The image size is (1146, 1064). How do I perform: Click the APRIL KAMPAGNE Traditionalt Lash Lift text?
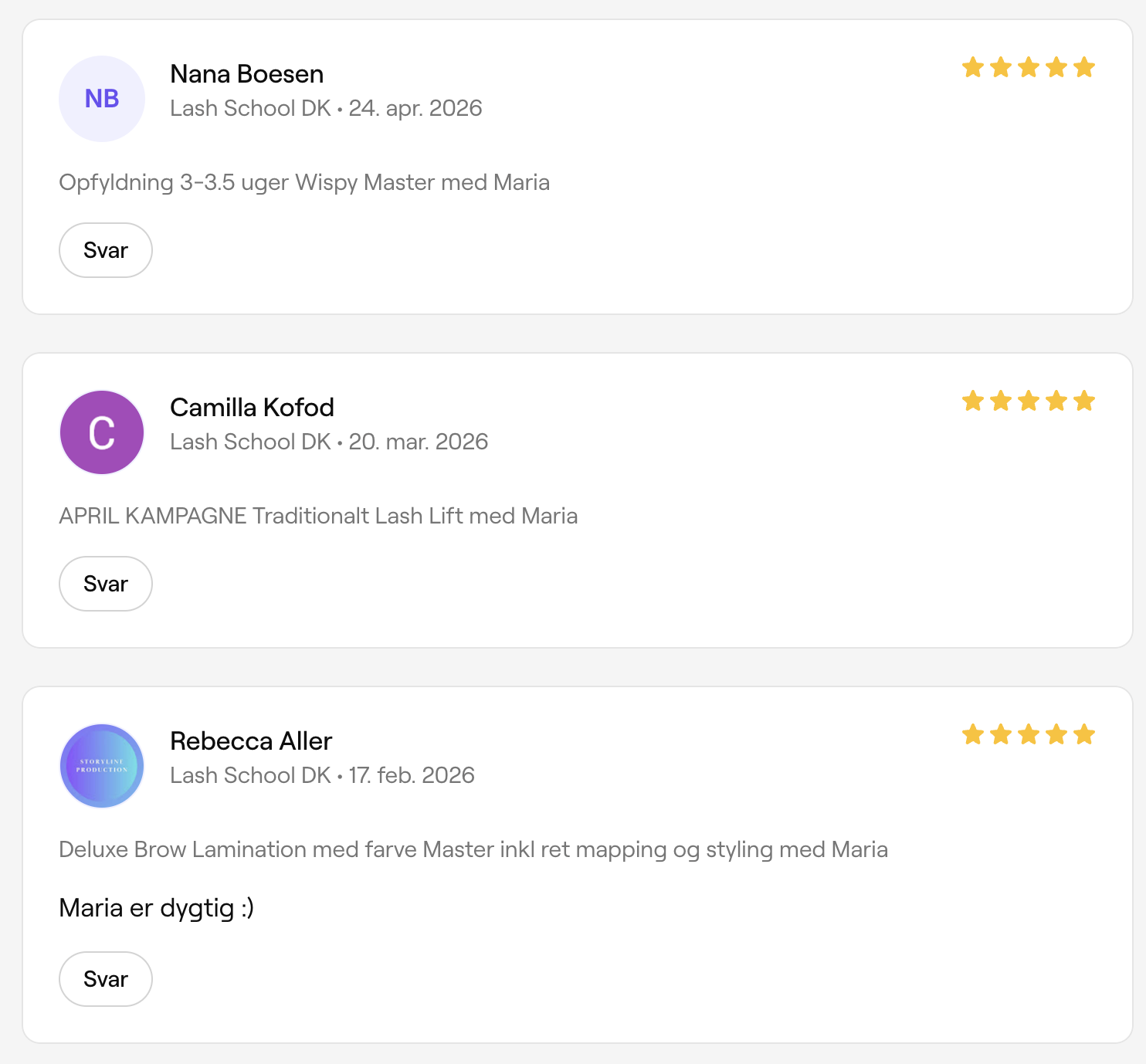(318, 516)
